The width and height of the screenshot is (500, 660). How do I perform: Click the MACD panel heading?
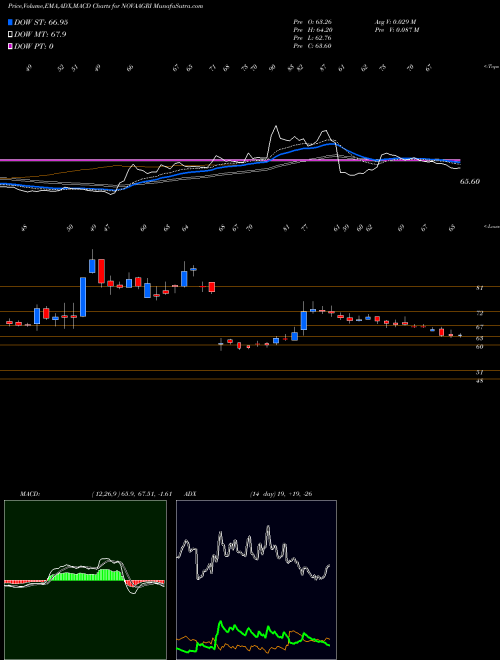click(30, 494)
